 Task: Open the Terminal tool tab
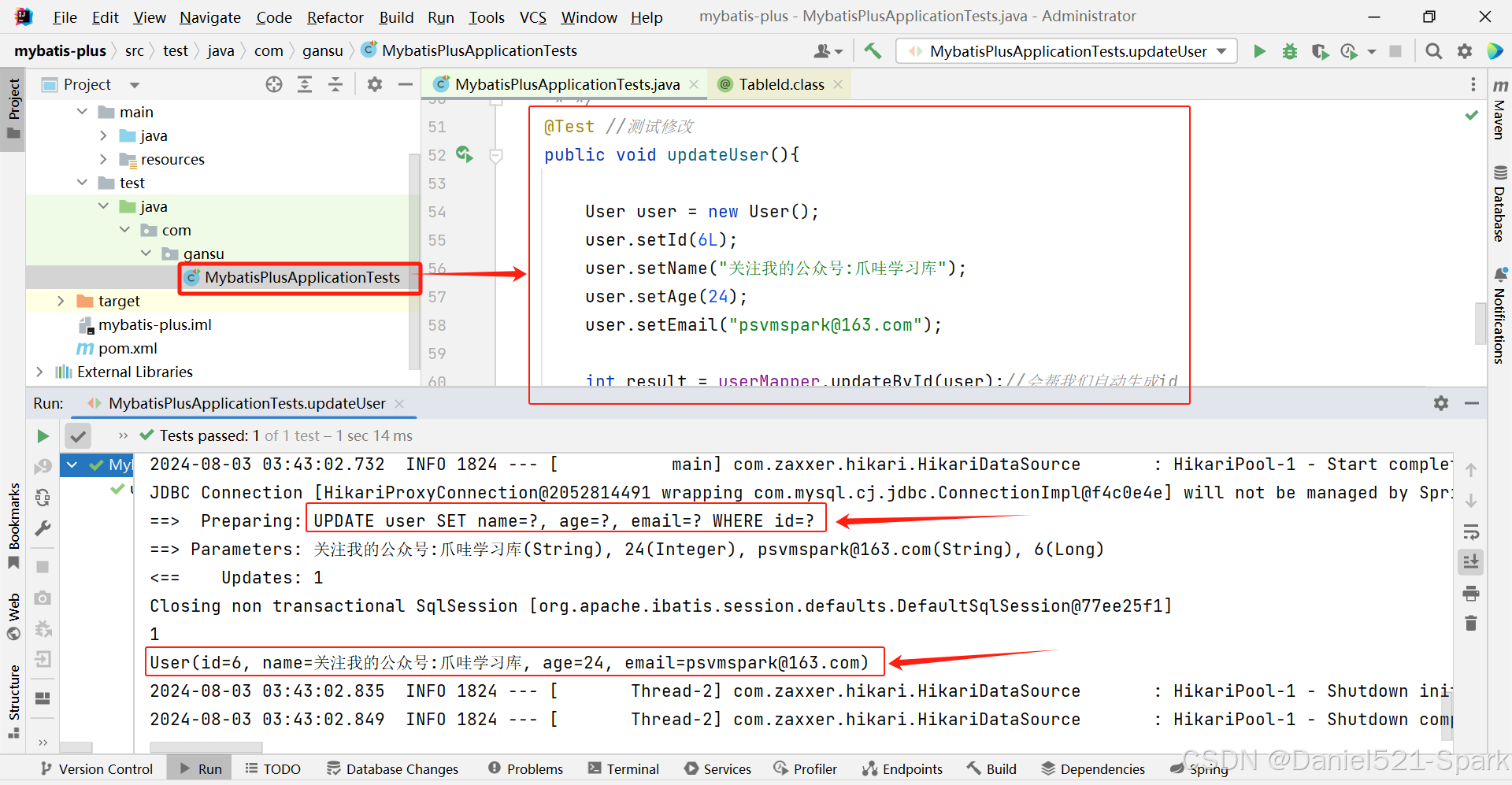click(x=624, y=768)
